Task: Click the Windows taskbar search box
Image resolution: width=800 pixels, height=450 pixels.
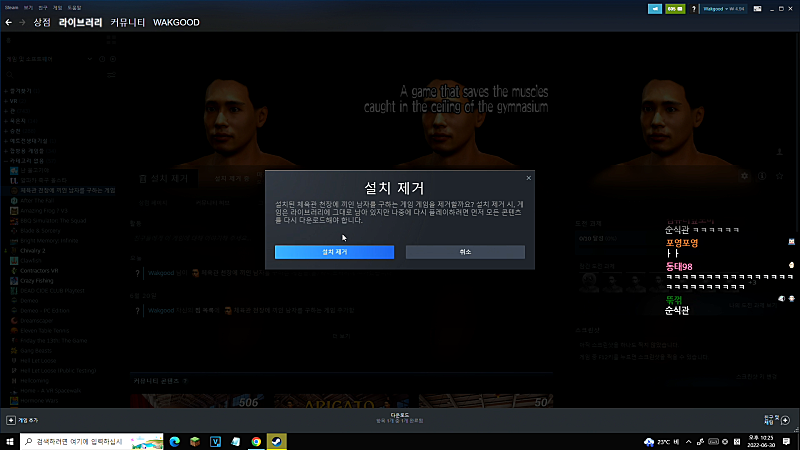Action: (x=92, y=441)
